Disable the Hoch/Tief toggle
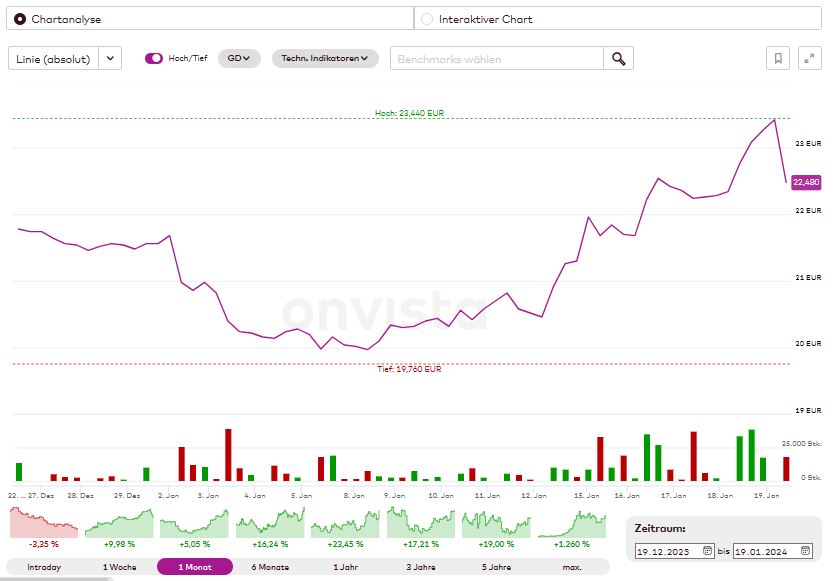Screen dimensions: 837x581 pyautogui.click(x=153, y=59)
